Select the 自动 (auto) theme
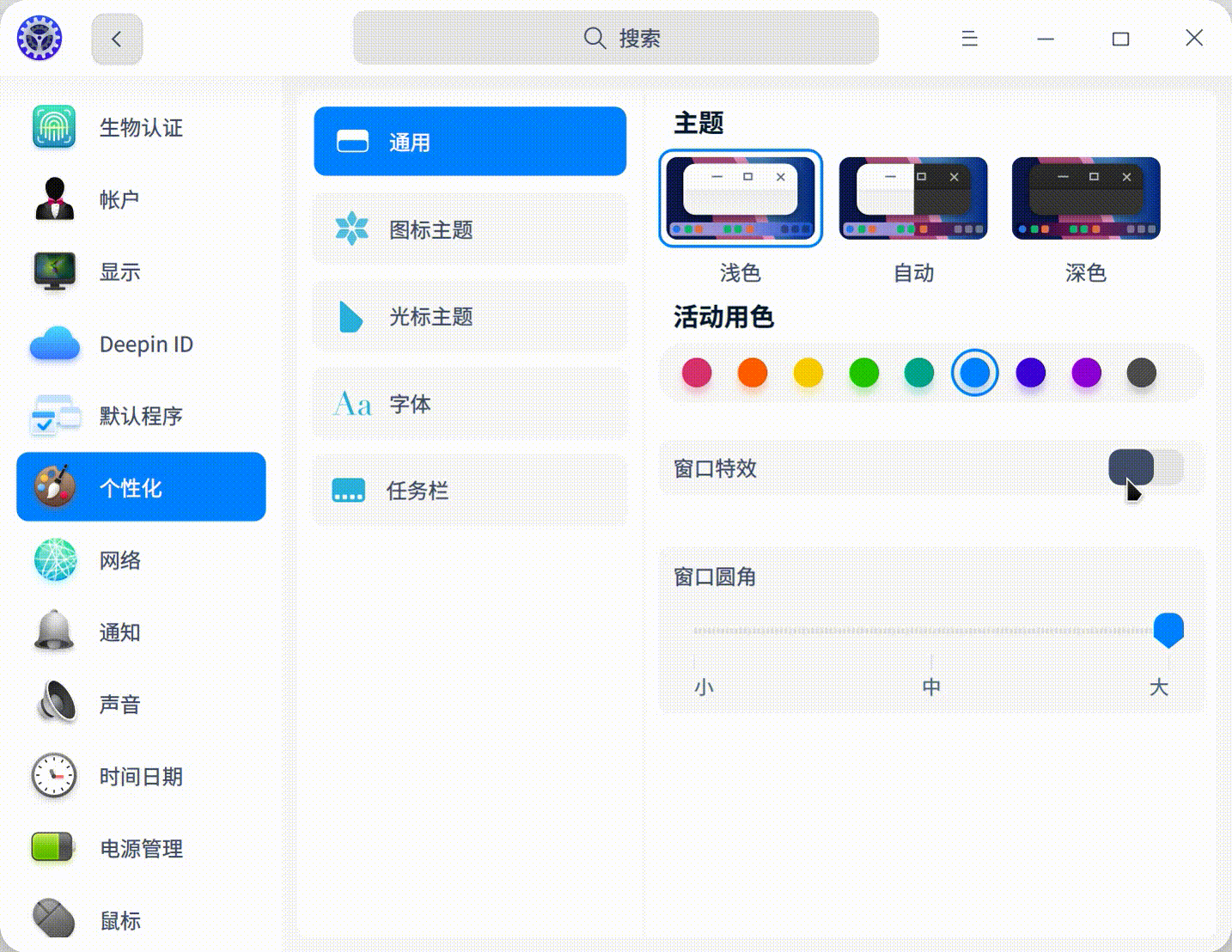Image resolution: width=1232 pixels, height=952 pixels. coord(912,198)
